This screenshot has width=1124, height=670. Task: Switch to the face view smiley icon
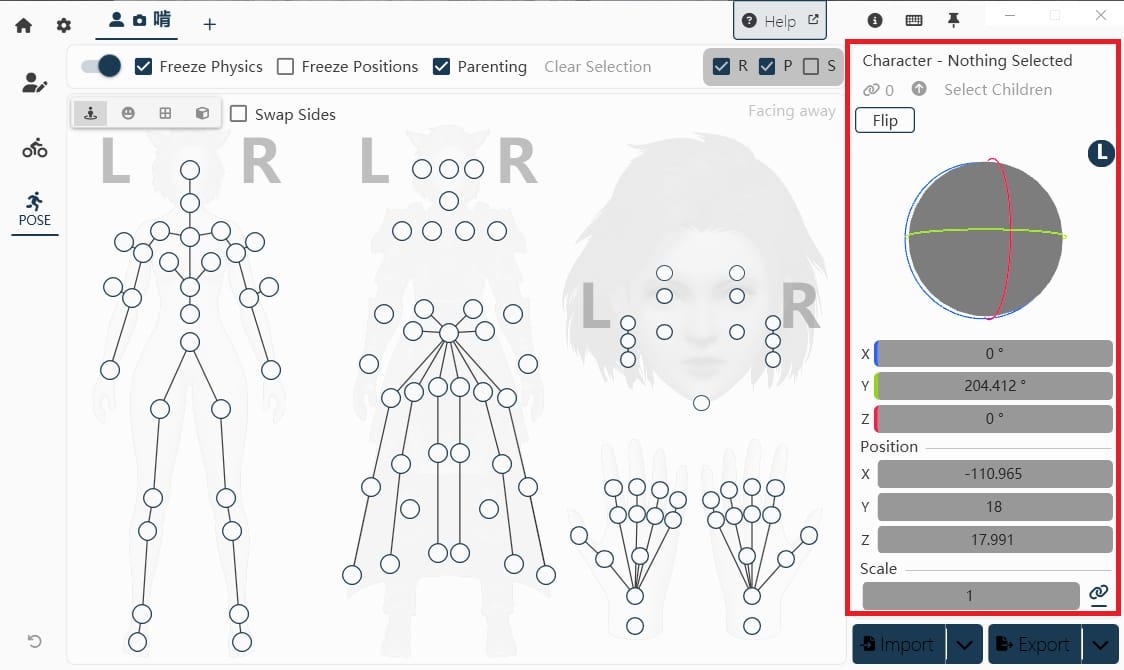pos(128,113)
